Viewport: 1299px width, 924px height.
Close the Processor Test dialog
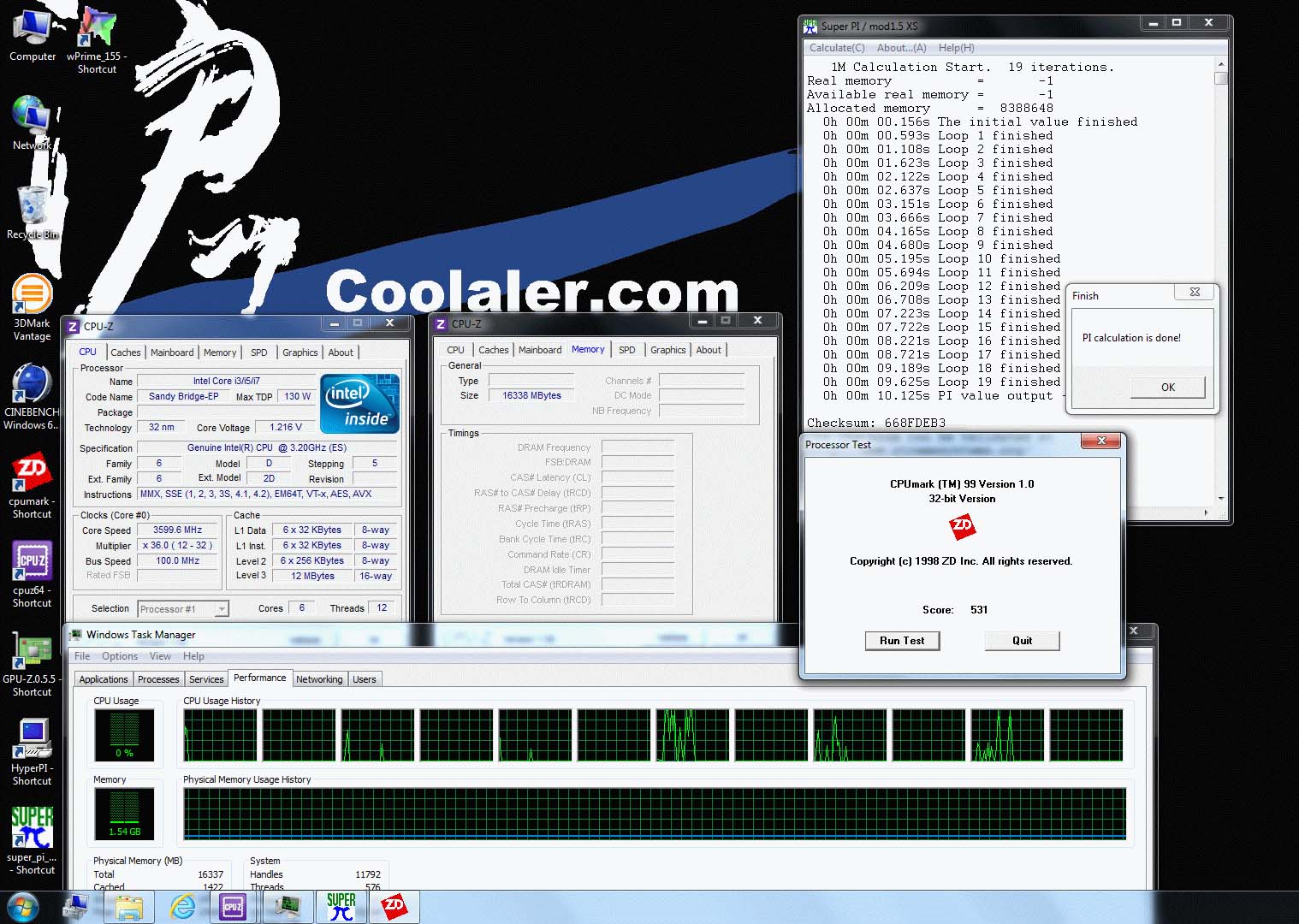(x=1101, y=441)
